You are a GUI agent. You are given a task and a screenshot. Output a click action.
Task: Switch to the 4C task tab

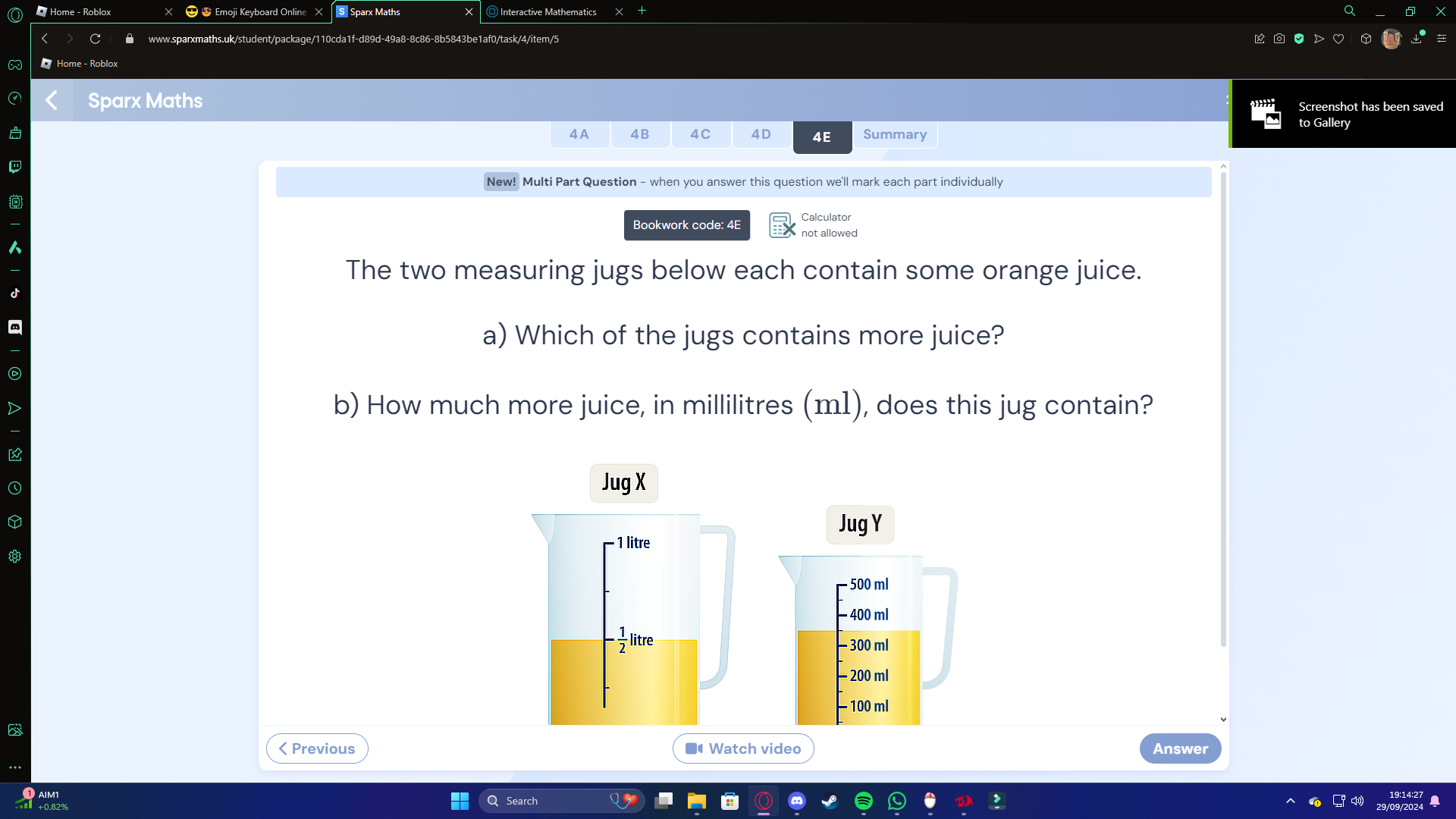[x=701, y=134]
